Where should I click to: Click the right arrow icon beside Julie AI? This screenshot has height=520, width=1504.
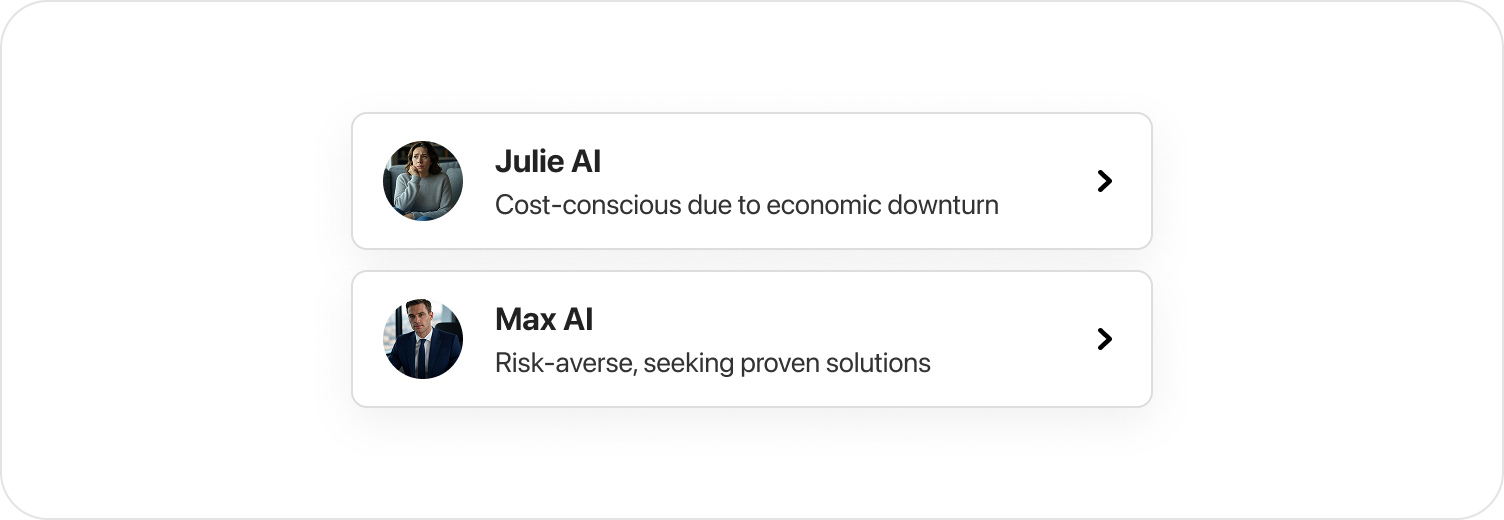(x=1104, y=181)
